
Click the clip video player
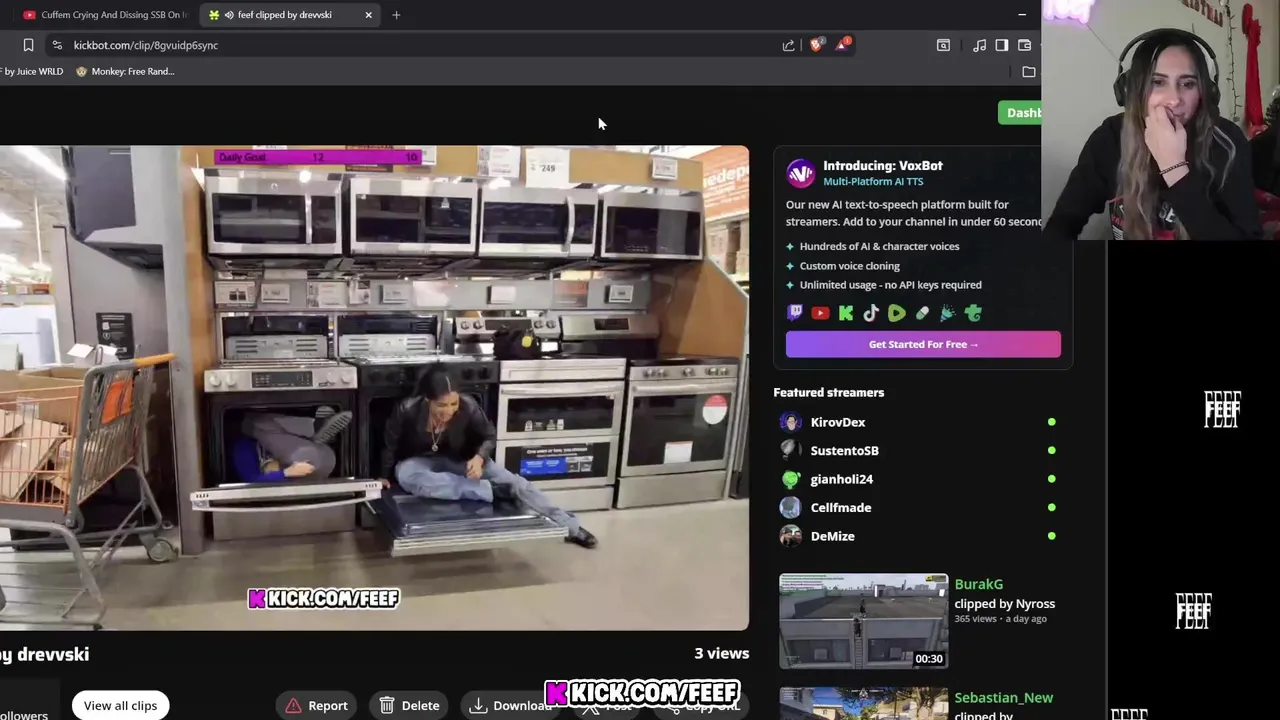pos(374,388)
